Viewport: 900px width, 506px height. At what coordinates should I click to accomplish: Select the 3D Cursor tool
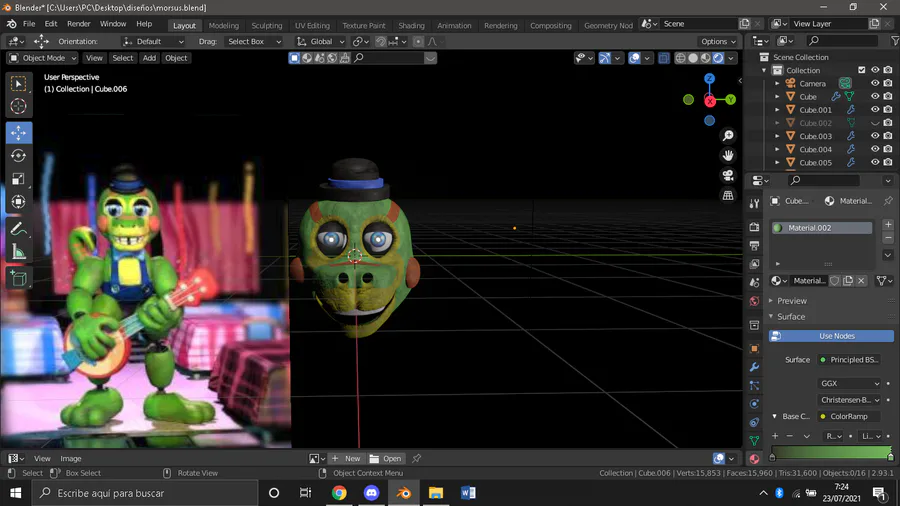[18, 106]
